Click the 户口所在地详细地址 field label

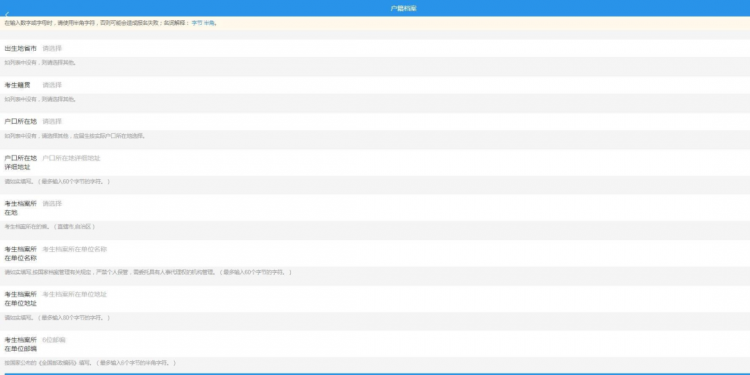click(x=21, y=163)
